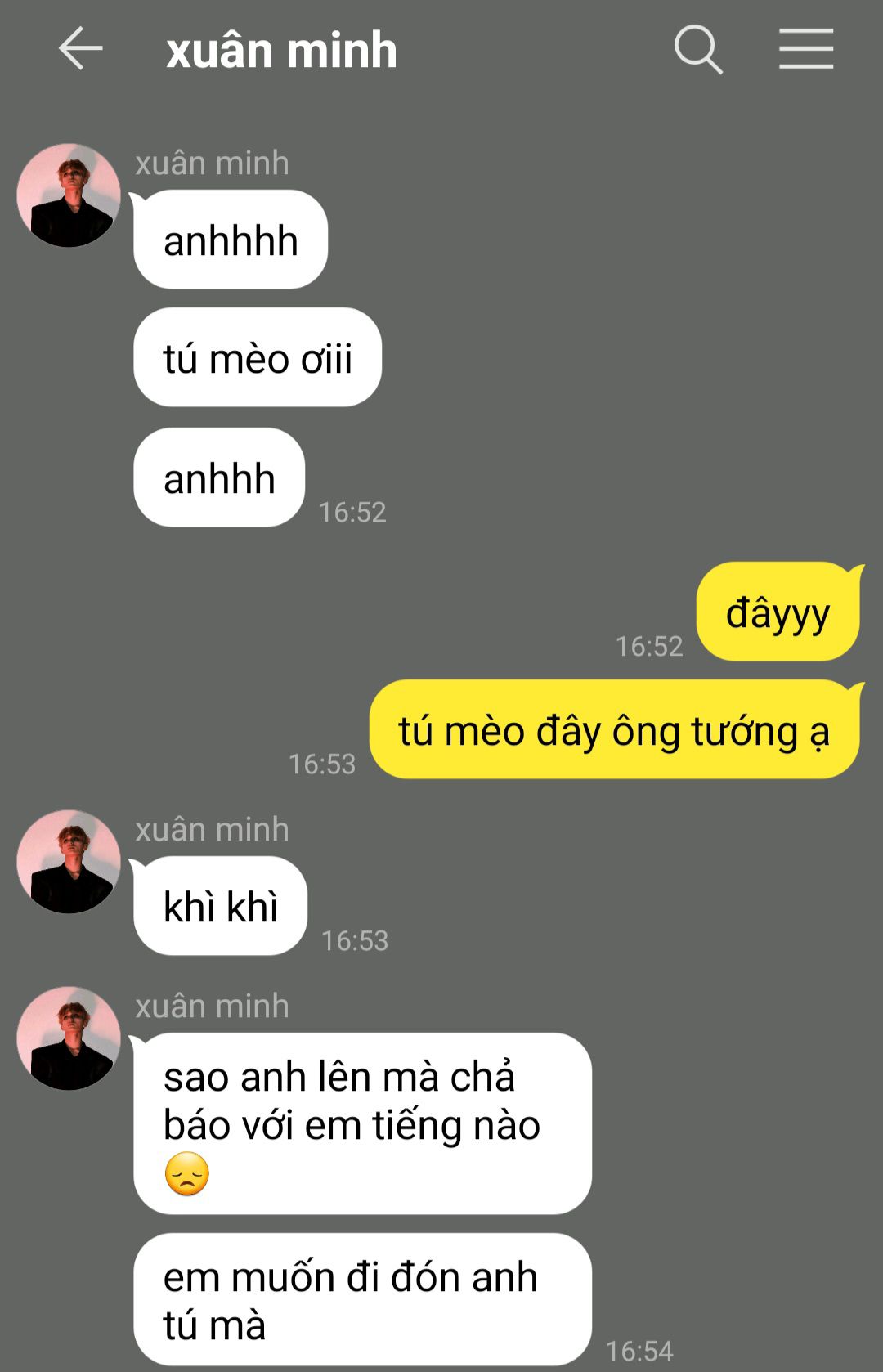The width and height of the screenshot is (883, 1372).
Task: Select the "sao anh lên mà chả báo" bubble
Action: [362, 1123]
